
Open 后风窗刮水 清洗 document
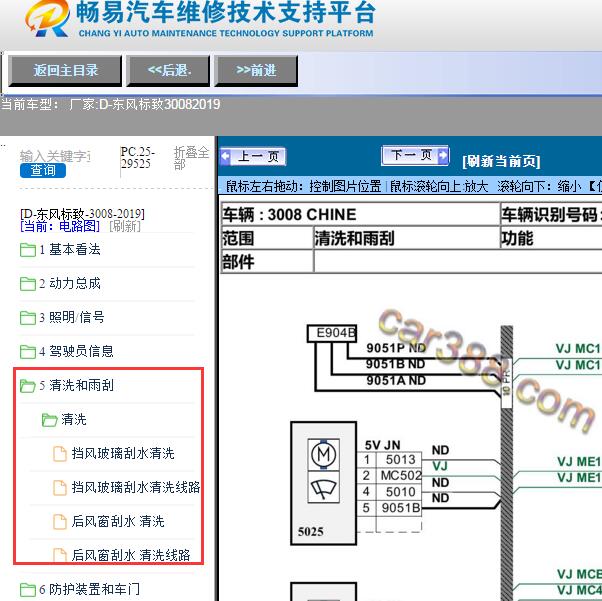pos(118,521)
